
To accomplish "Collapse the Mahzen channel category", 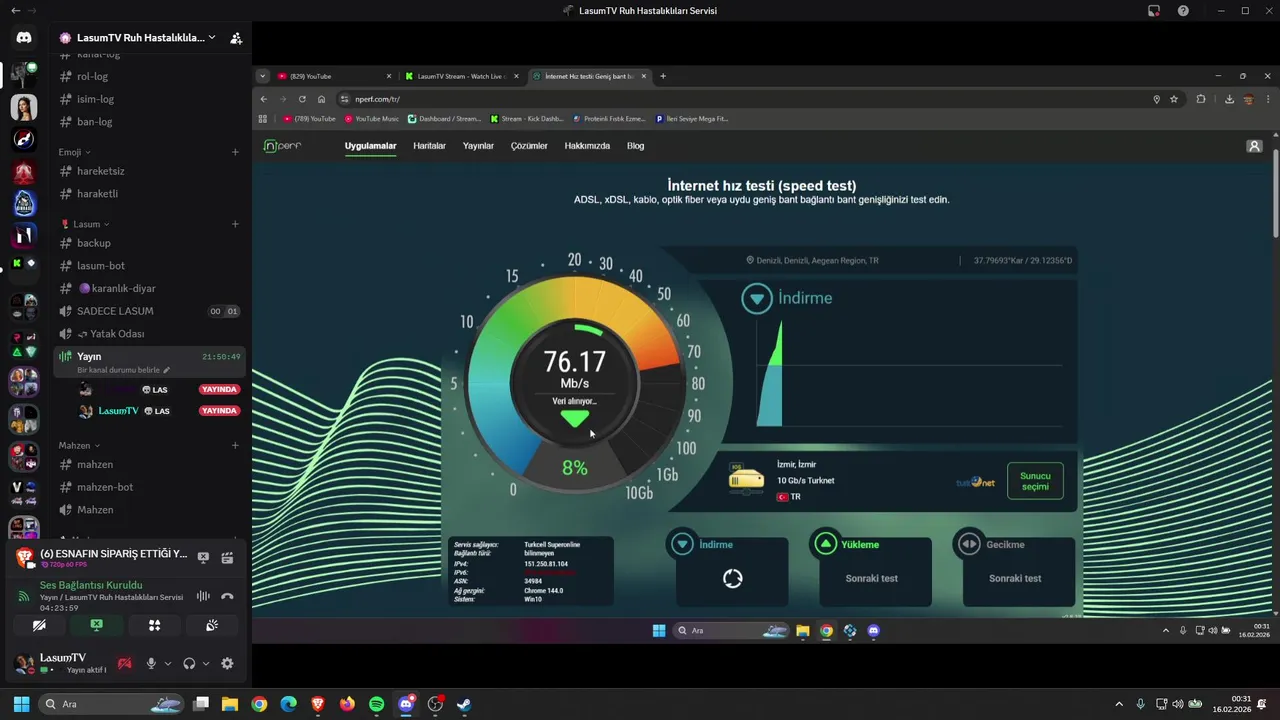I will pyautogui.click(x=79, y=445).
